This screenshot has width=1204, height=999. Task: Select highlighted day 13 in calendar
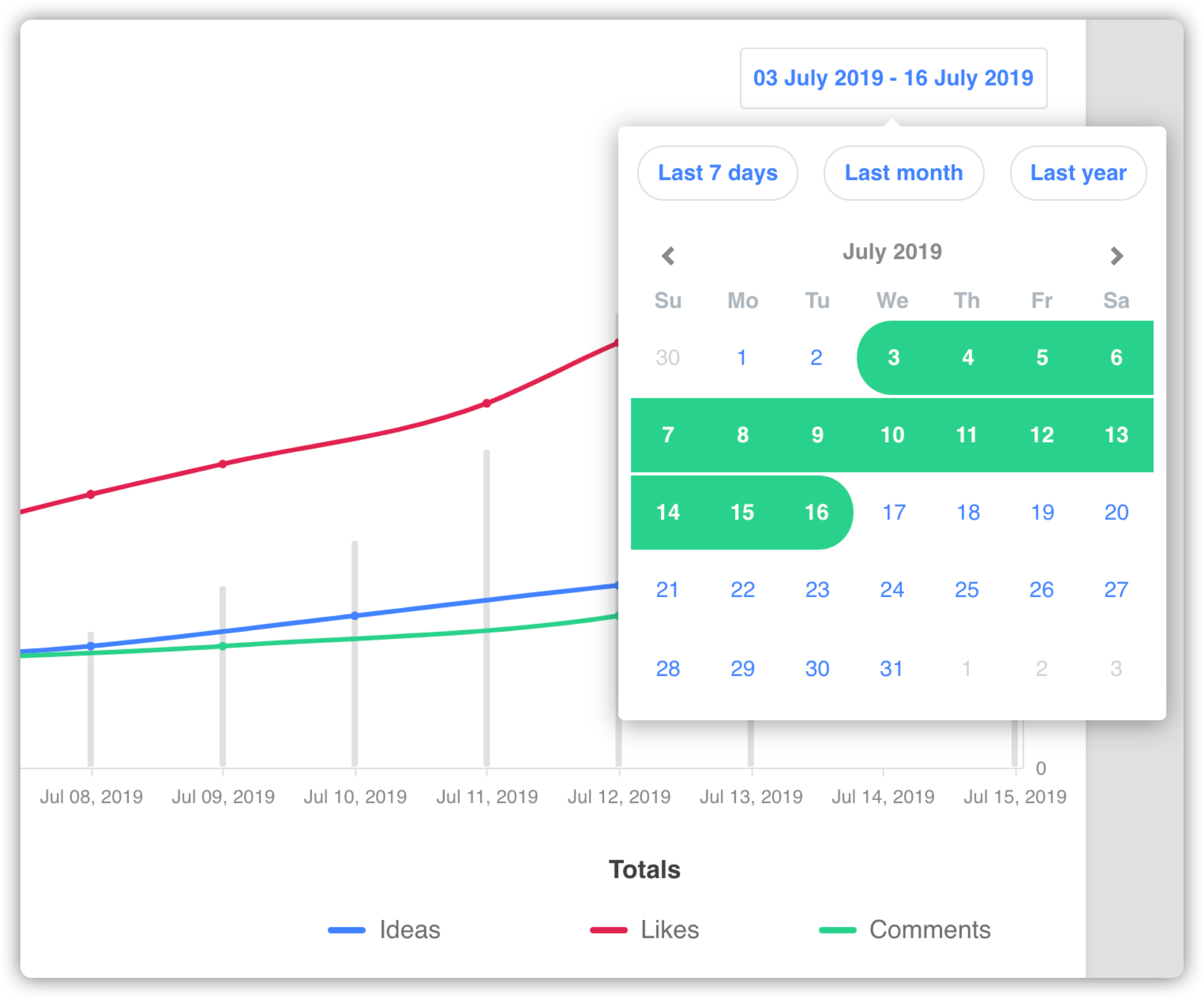(x=1116, y=435)
